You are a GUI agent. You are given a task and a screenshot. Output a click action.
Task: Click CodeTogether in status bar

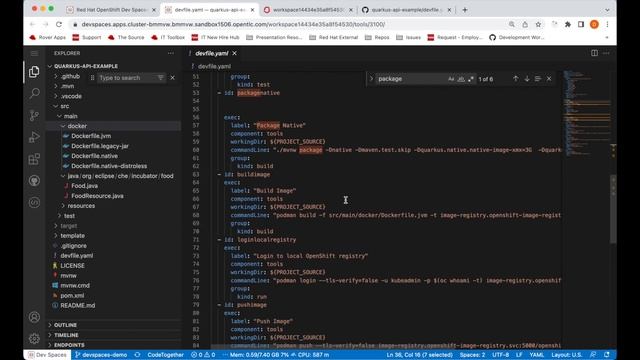165,355
